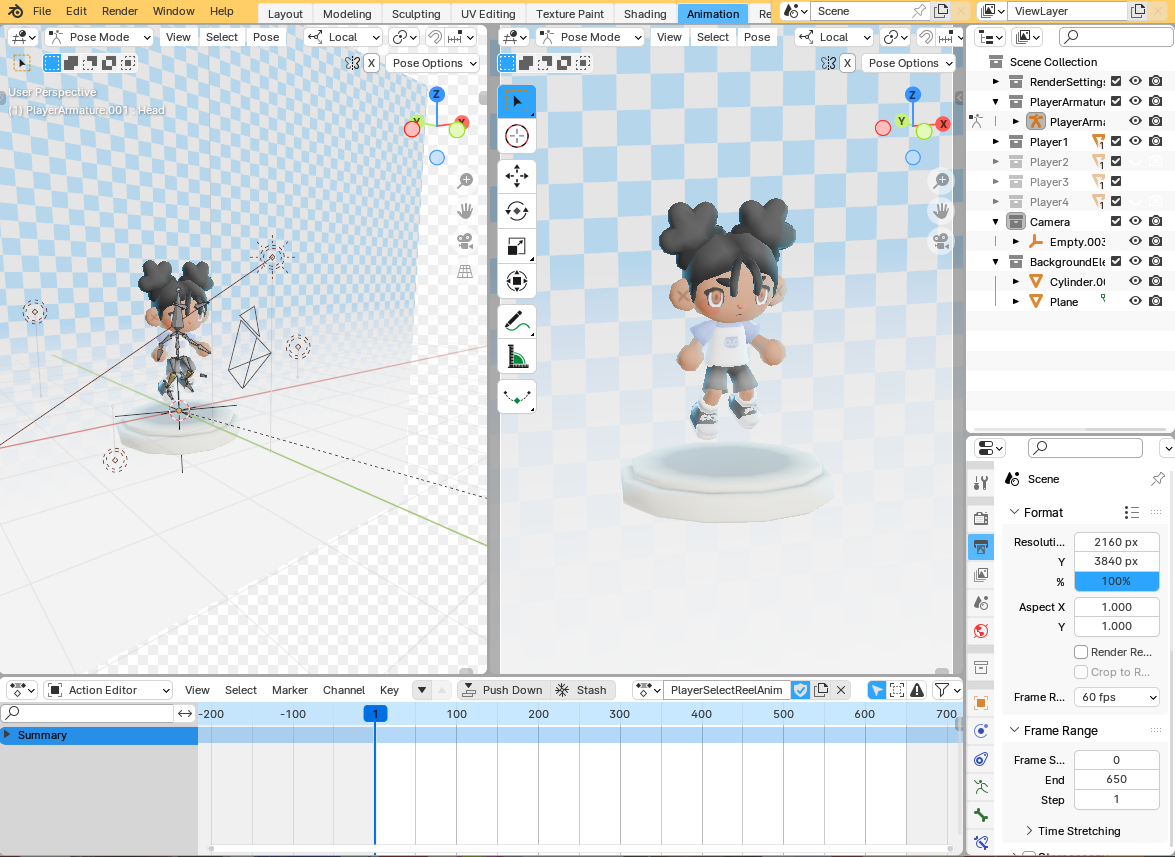This screenshot has width=1175, height=857.
Task: Open the World Properties tab
Action: [980, 630]
